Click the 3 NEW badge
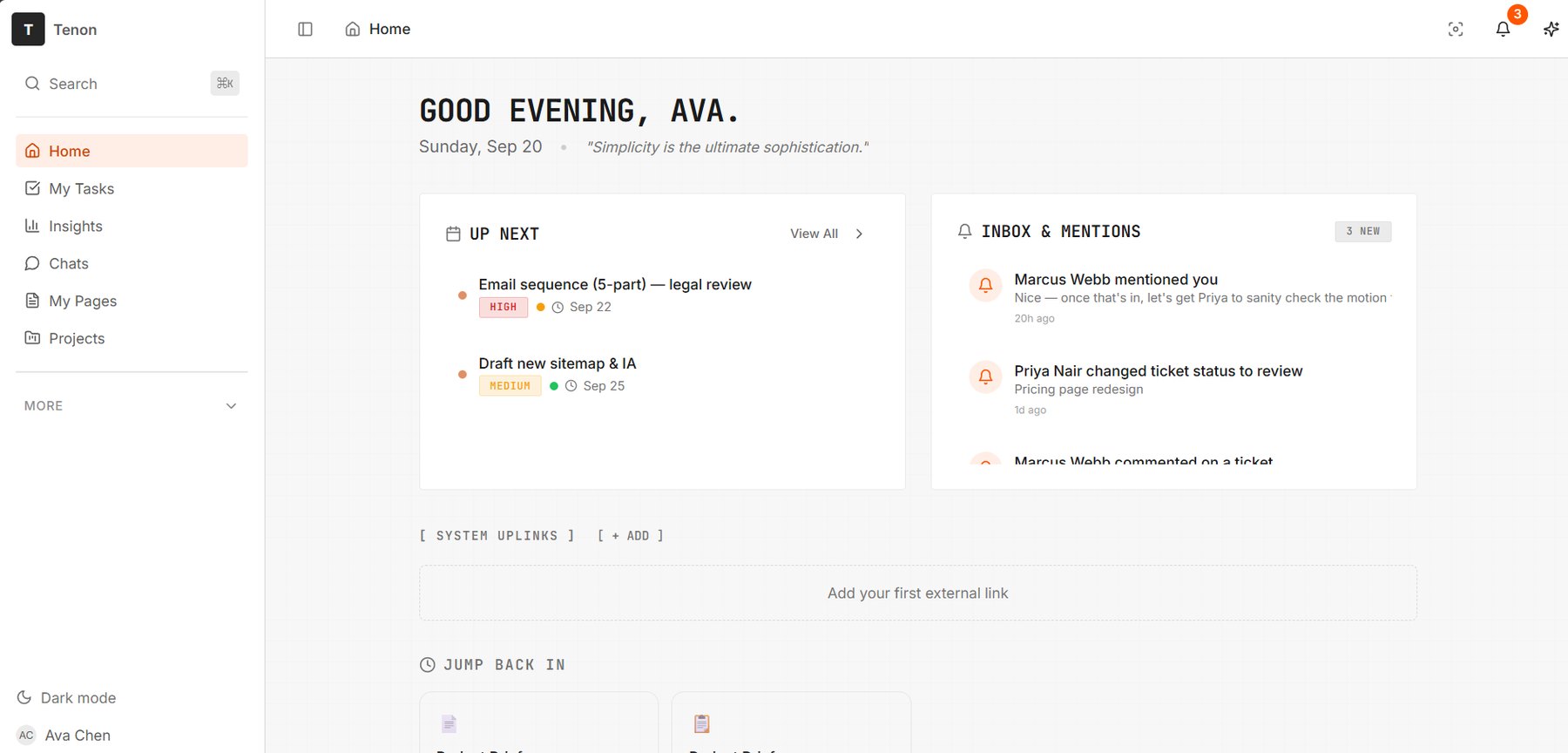 pyautogui.click(x=1362, y=231)
